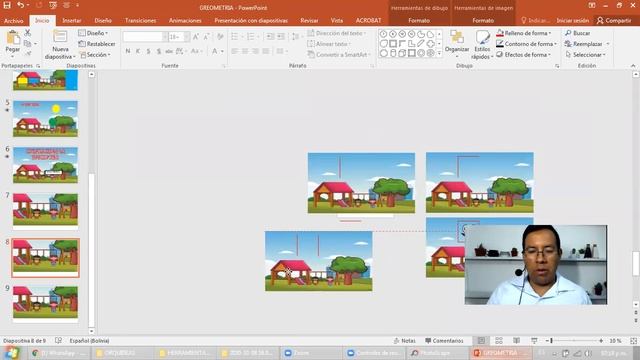Click the Undo arrow icon

point(20,6)
